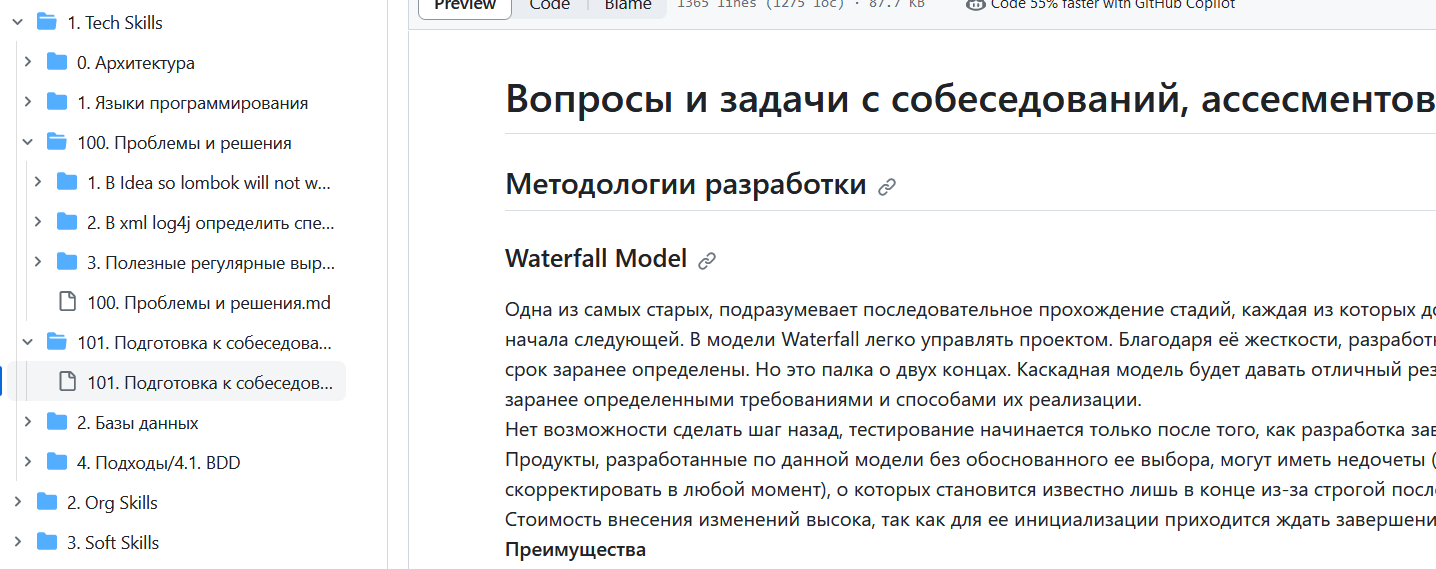The height and width of the screenshot is (569, 1436).
Task: Click the 1365 lines file info text
Action: (801, 5)
